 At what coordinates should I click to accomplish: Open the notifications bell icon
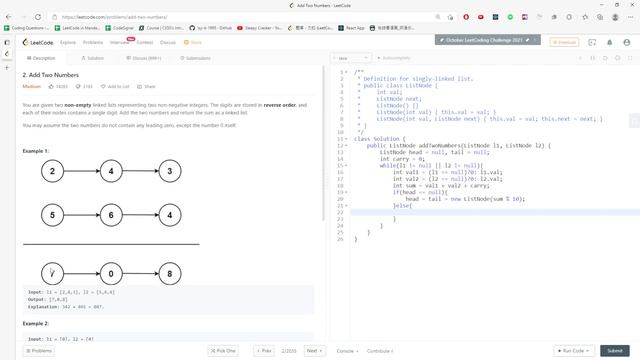609,42
